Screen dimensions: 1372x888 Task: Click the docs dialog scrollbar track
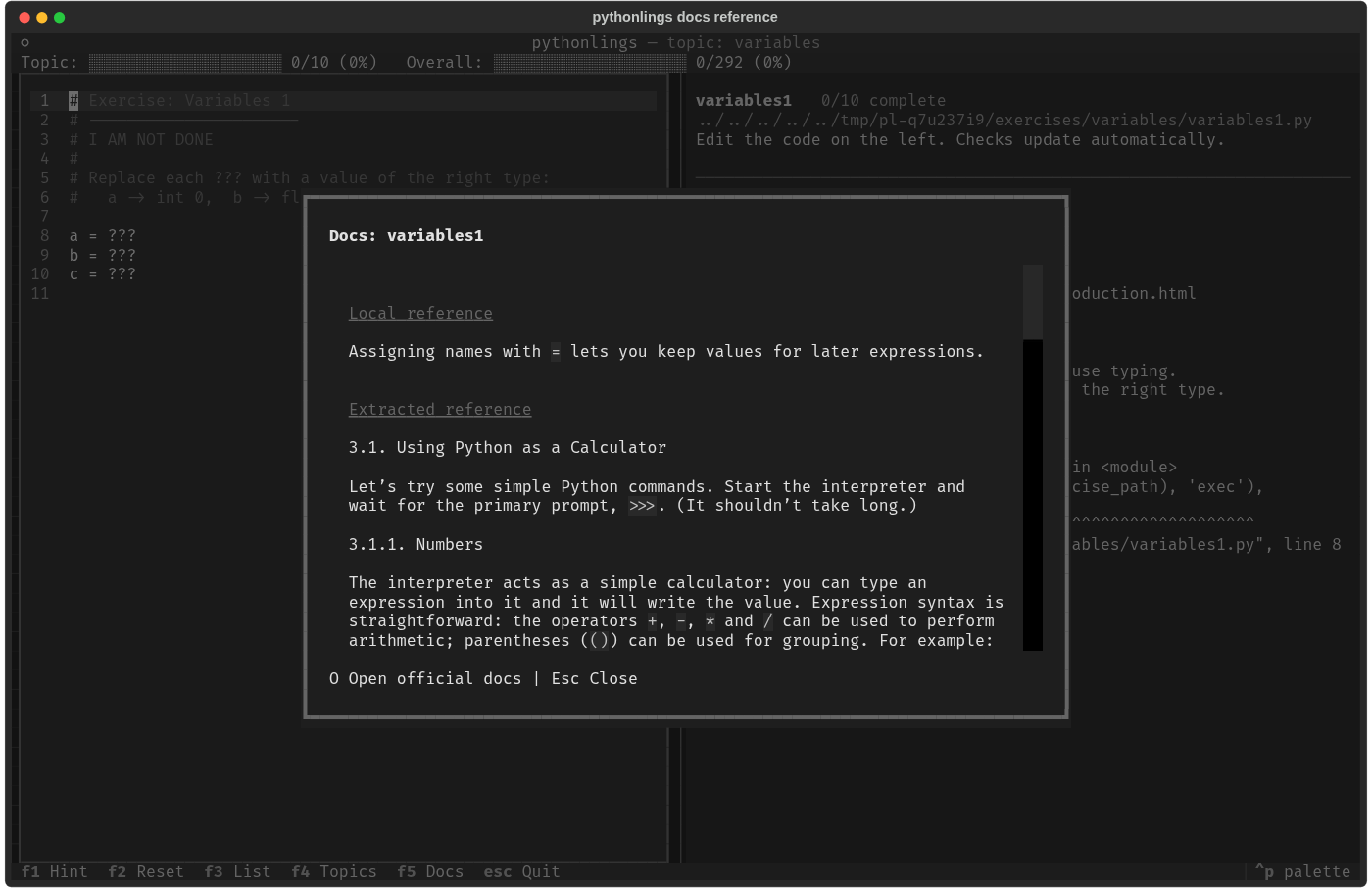point(1033,495)
